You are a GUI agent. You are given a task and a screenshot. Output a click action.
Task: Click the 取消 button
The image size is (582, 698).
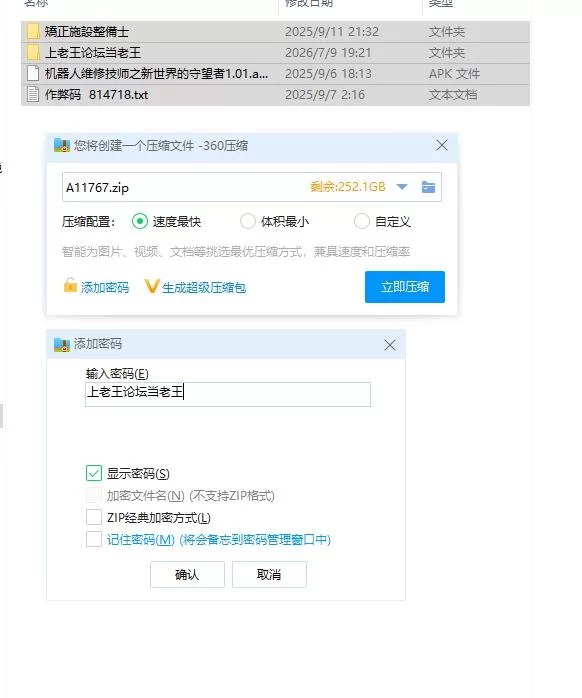coord(269,574)
